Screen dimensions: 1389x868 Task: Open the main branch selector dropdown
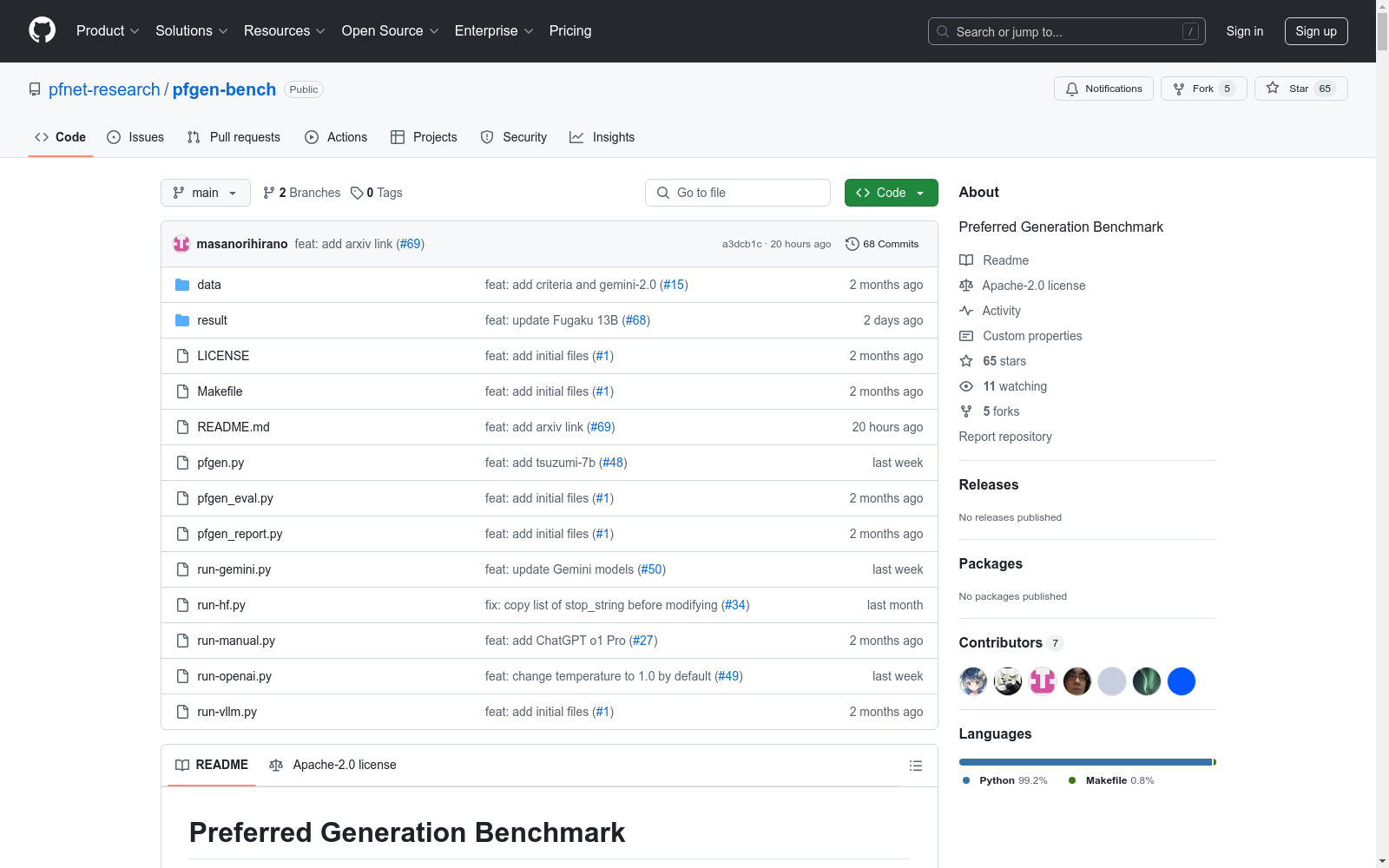coord(206,193)
